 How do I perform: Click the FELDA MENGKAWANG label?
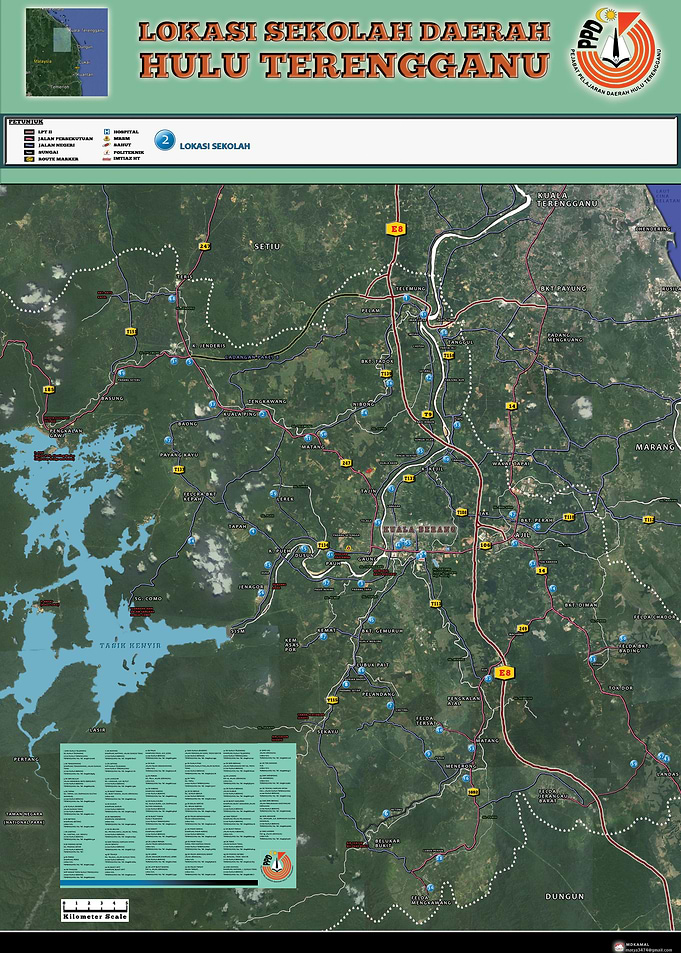[x=431, y=900]
